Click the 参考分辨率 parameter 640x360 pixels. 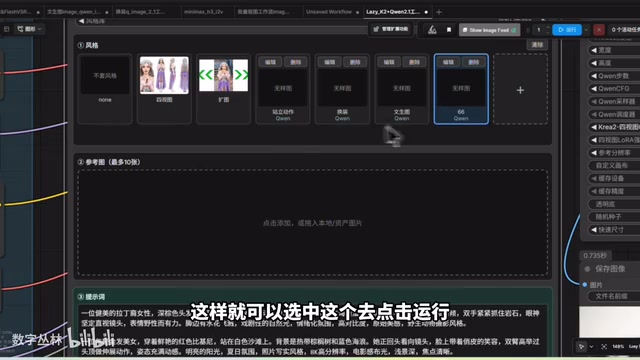613,153
